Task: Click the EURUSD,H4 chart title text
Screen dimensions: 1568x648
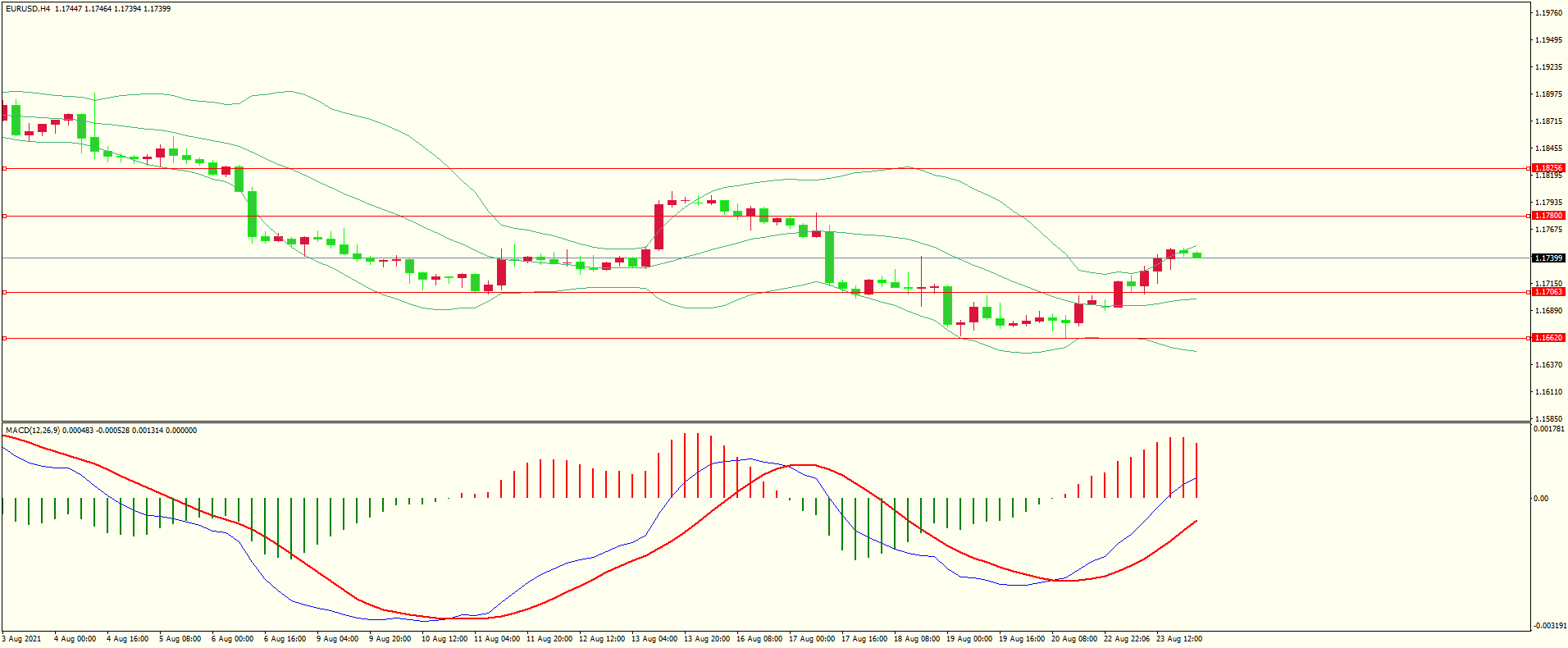Action: (28, 9)
